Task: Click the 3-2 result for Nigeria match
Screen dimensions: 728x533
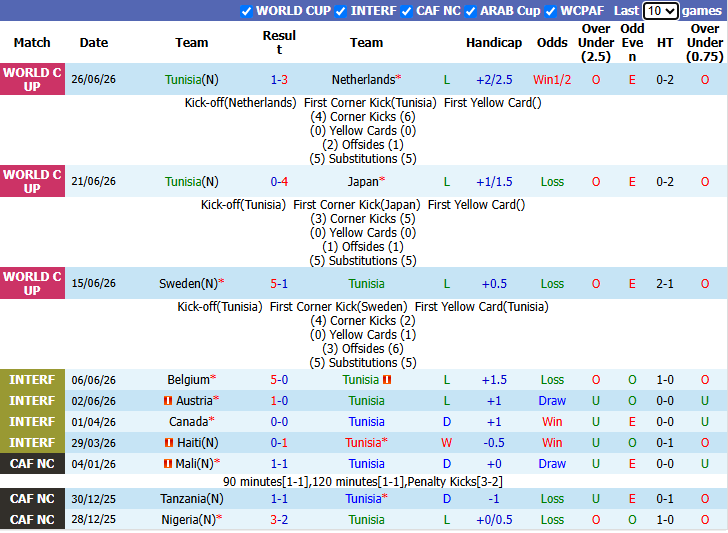Action: point(279,520)
